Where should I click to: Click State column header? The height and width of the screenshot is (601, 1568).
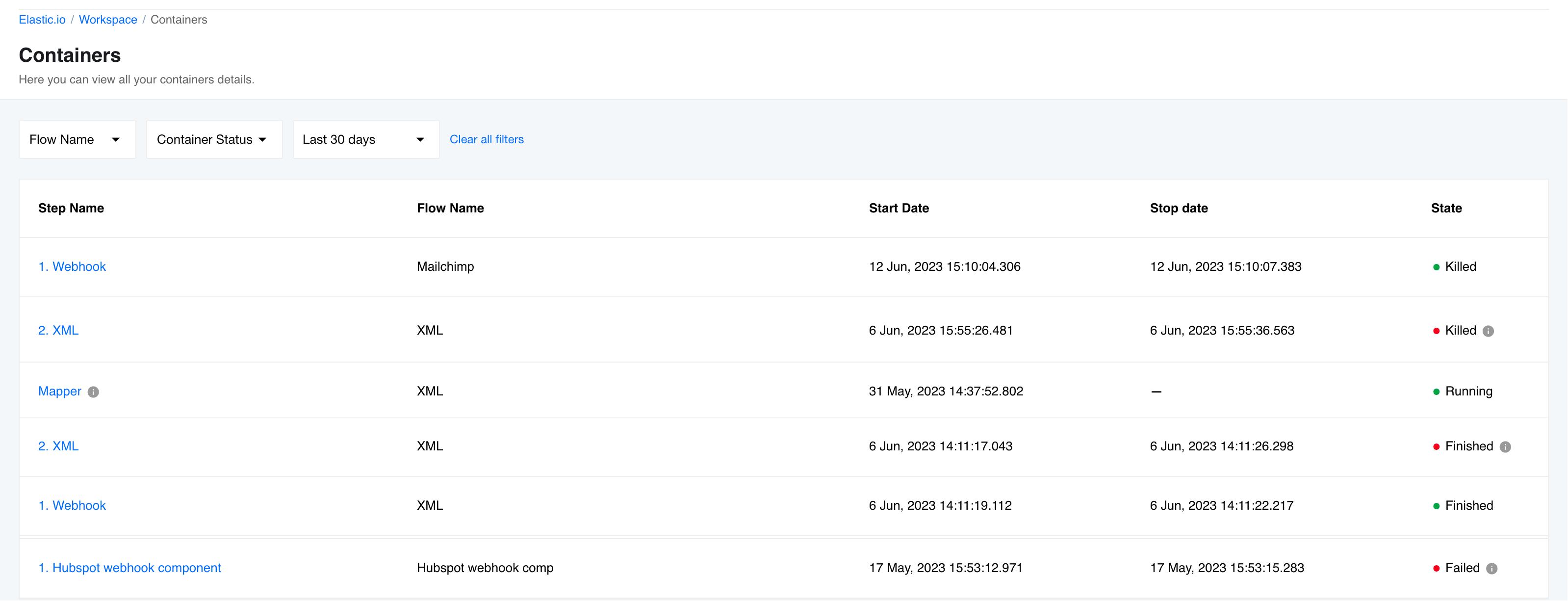click(1446, 208)
